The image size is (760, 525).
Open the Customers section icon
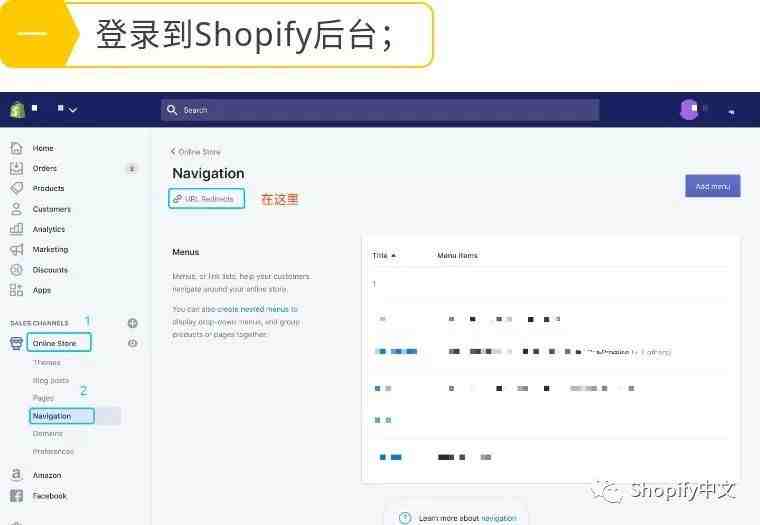[16, 209]
